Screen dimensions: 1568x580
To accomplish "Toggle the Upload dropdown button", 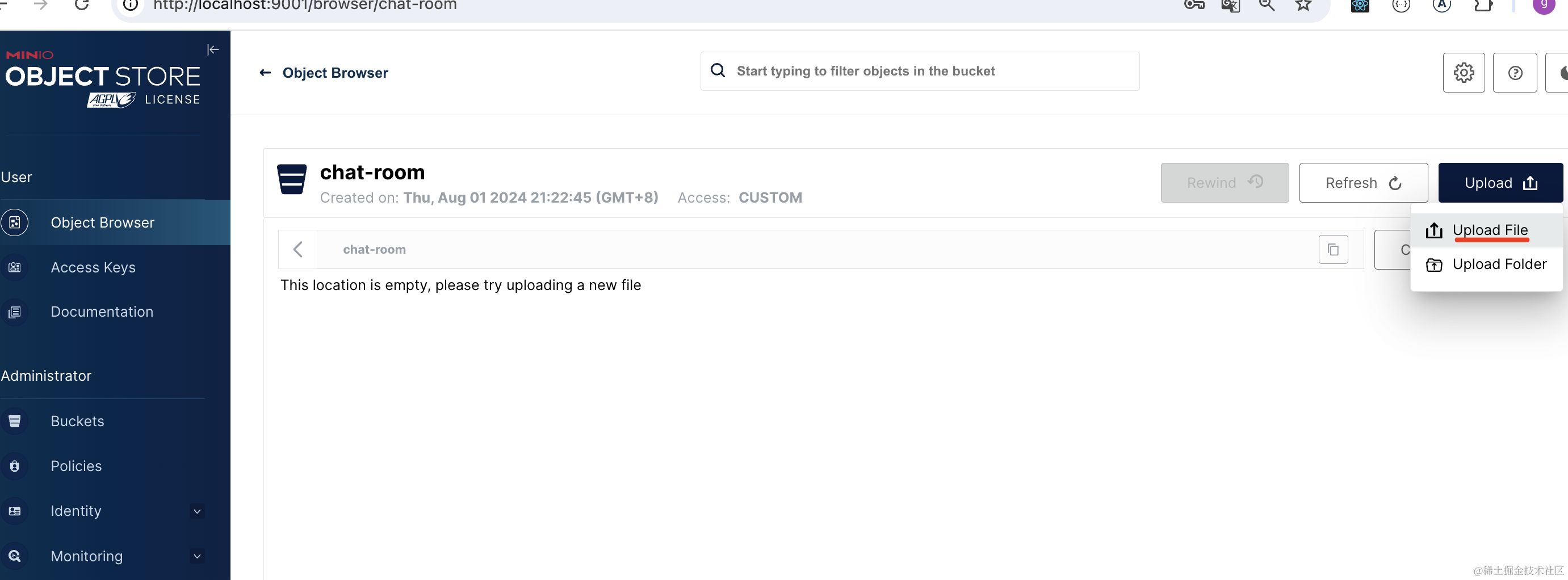I will pos(1500,183).
